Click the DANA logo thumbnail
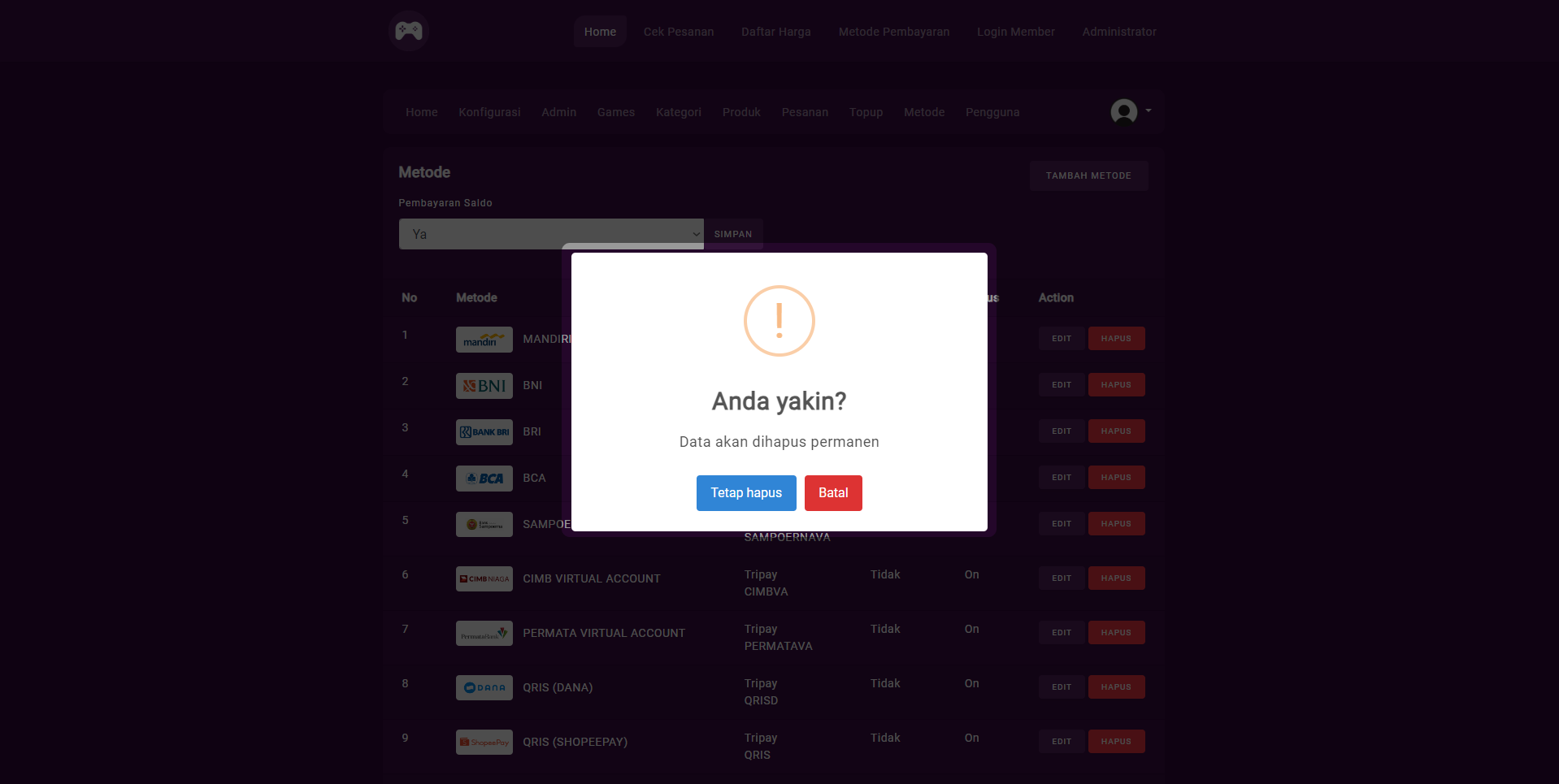This screenshot has height=784, width=1559. click(x=484, y=688)
